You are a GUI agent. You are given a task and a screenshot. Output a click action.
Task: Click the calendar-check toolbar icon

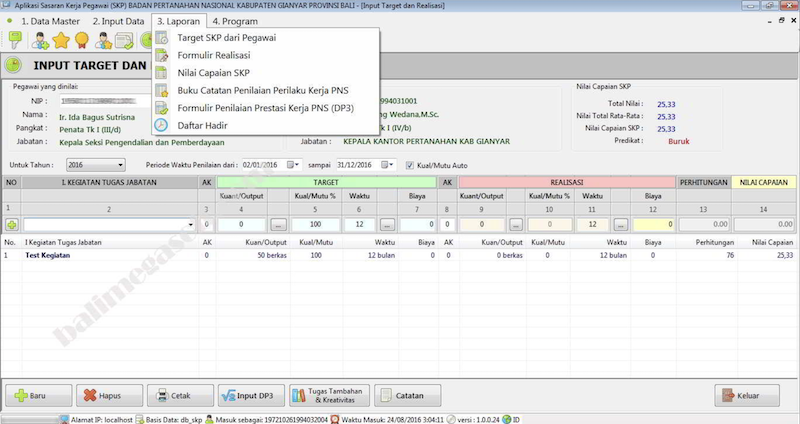126,41
